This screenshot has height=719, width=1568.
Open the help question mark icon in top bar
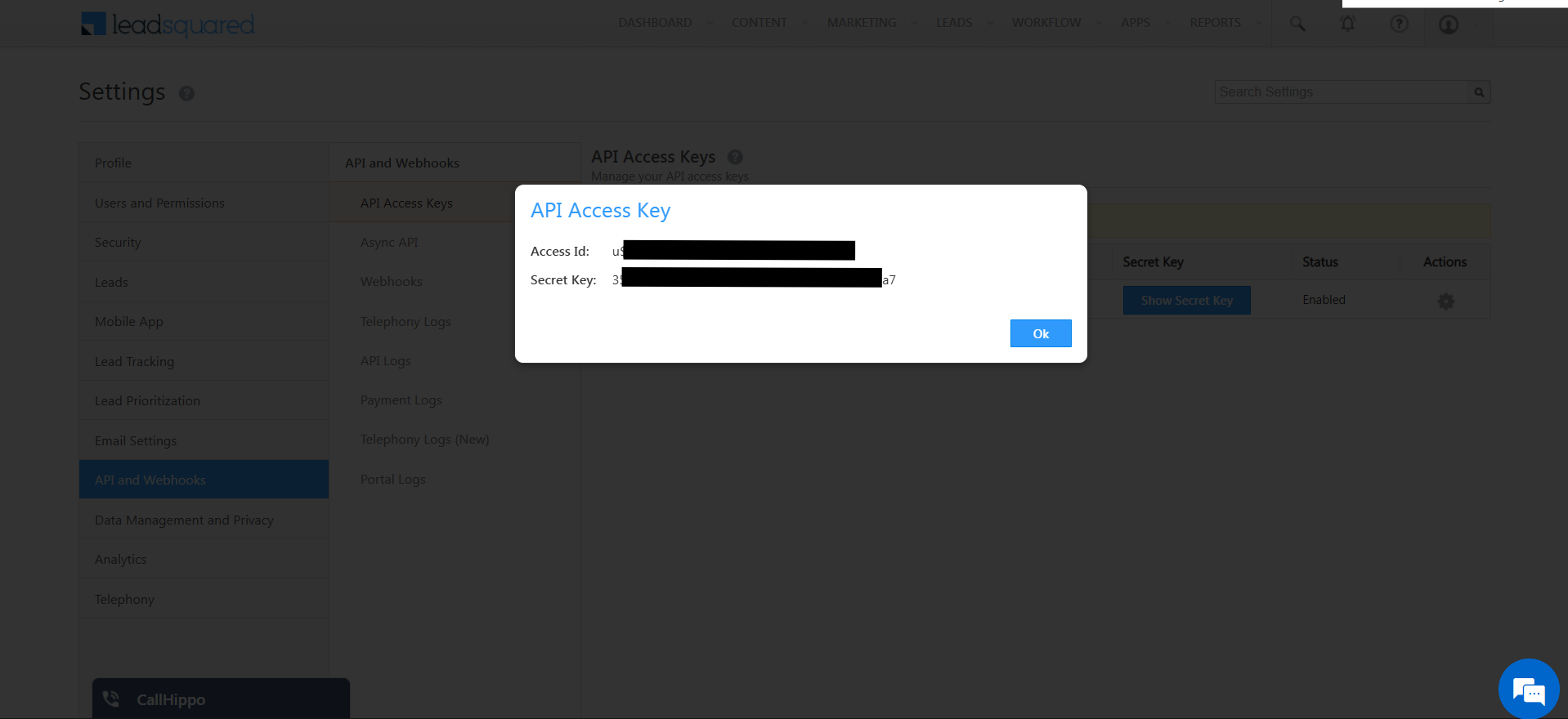point(1400,24)
